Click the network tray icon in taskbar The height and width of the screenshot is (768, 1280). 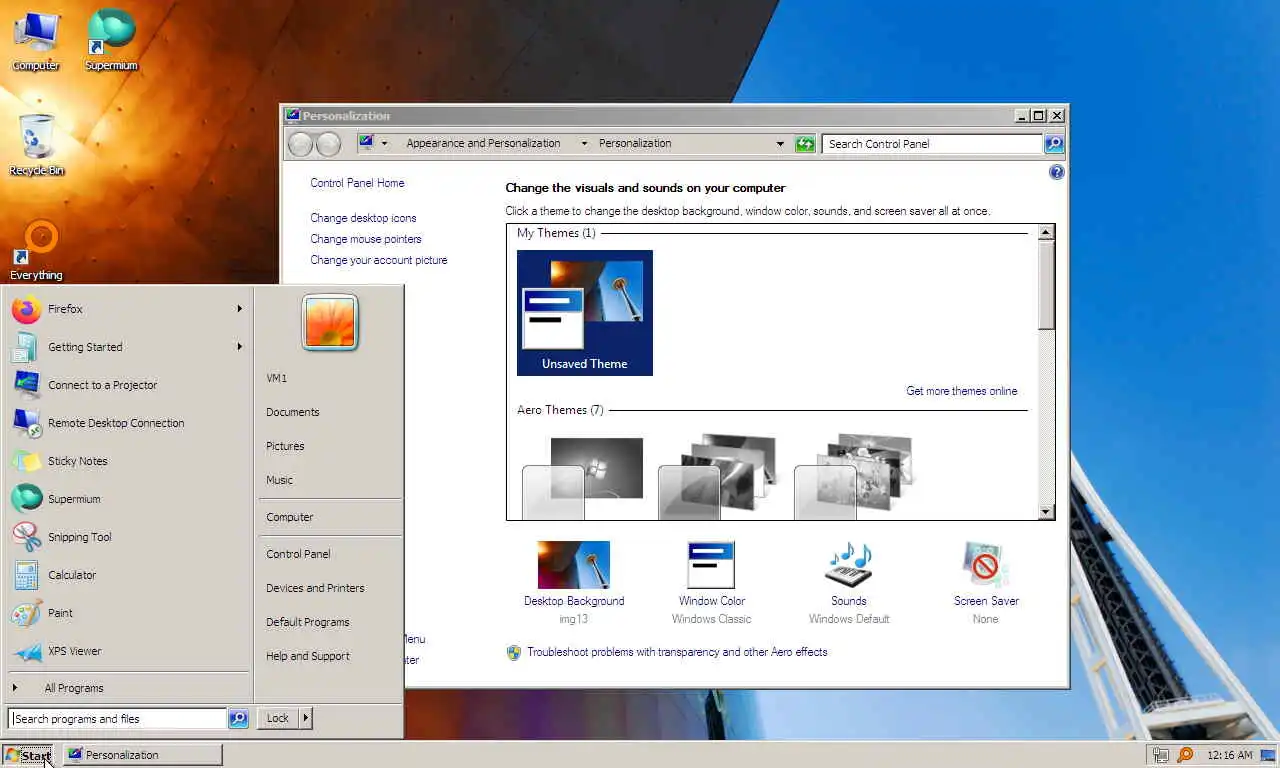pyautogui.click(x=1161, y=755)
